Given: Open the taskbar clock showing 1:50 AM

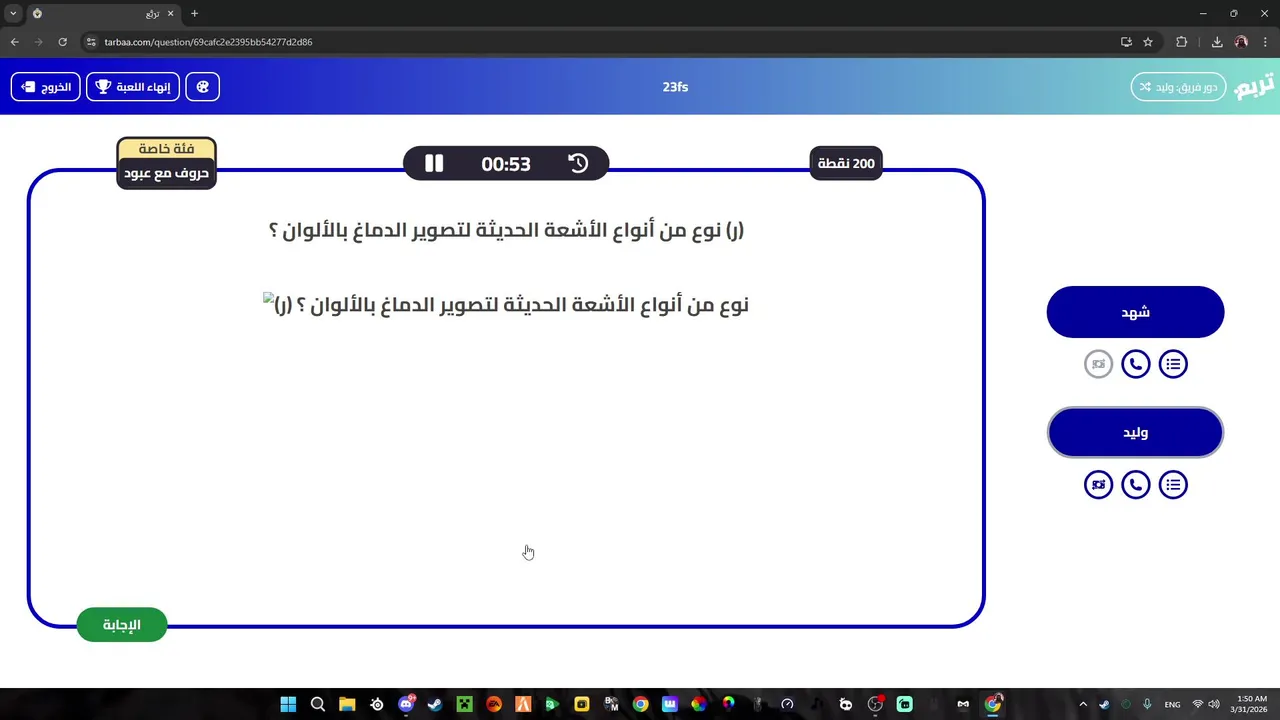Looking at the screenshot, I should pos(1252,704).
